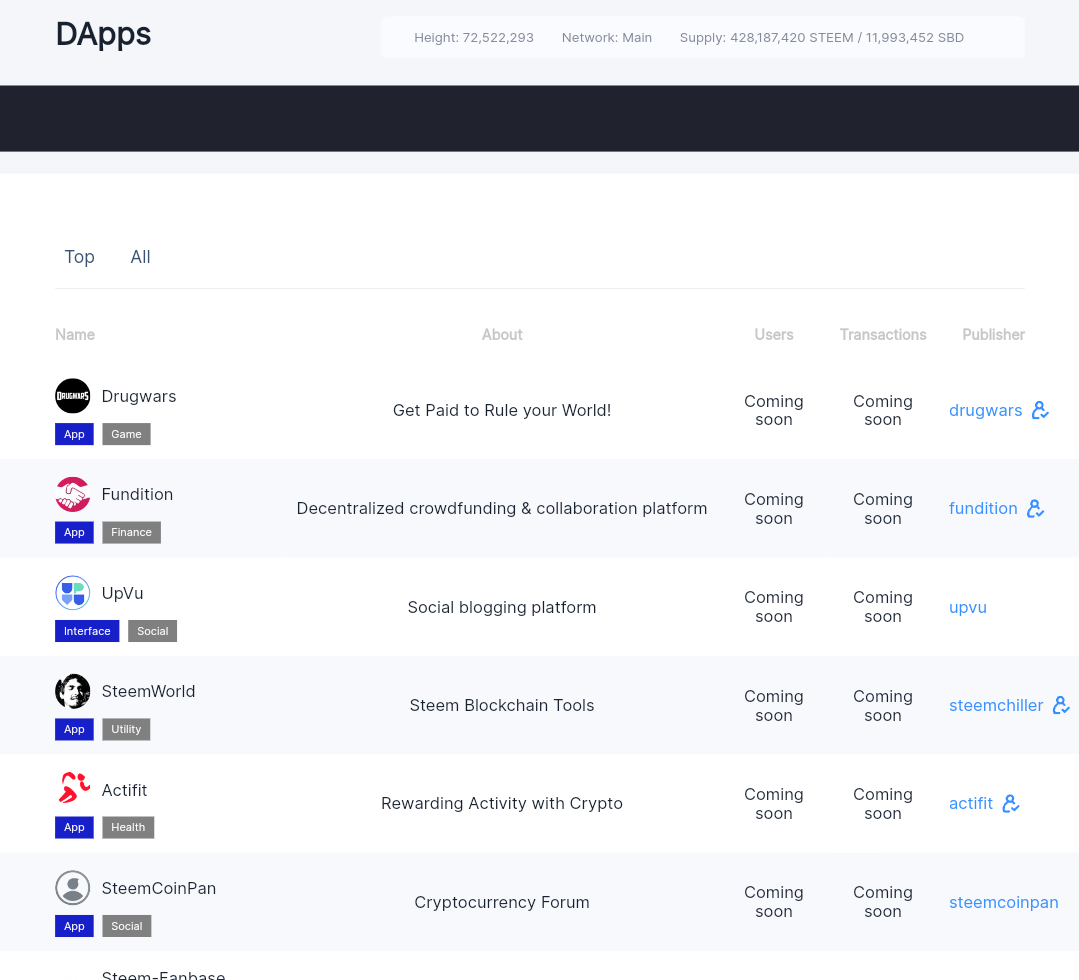Click verified user icon next to fundition
The height and width of the screenshot is (980, 1079).
coord(1035,509)
